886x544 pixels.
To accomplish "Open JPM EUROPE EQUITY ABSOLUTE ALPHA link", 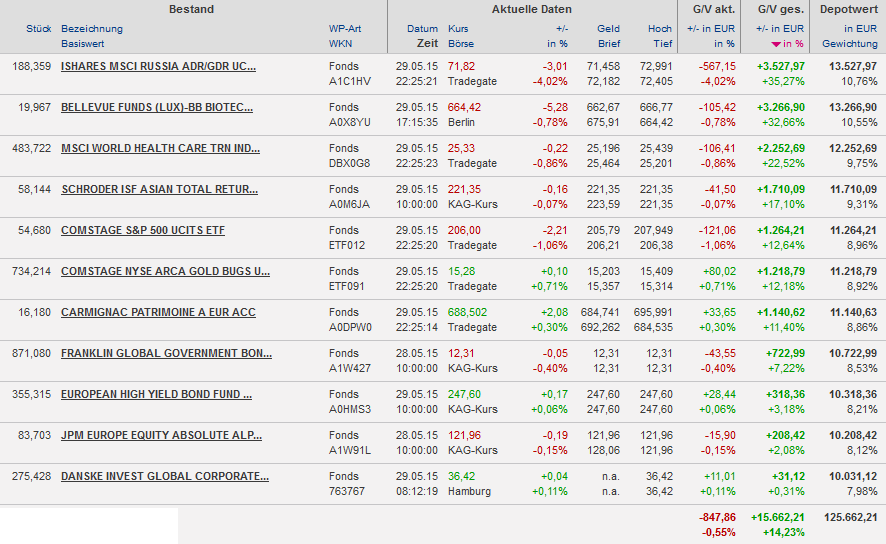I will pos(161,435).
